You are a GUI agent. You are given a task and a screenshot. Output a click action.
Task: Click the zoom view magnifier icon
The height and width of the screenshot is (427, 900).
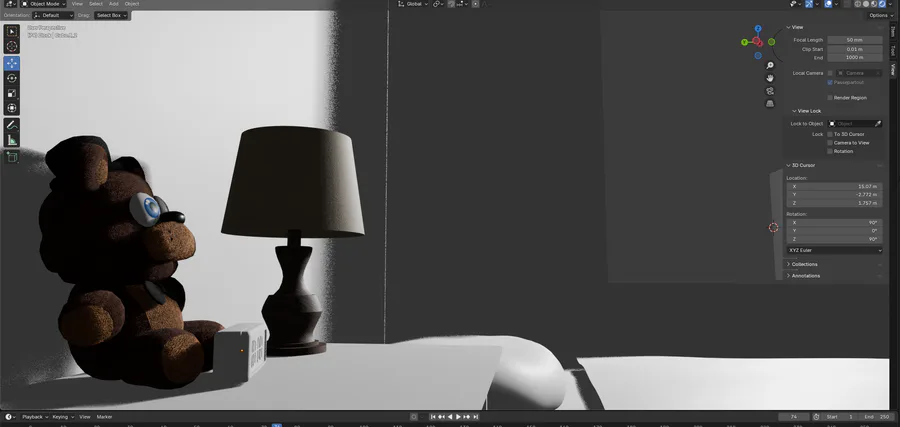770,65
